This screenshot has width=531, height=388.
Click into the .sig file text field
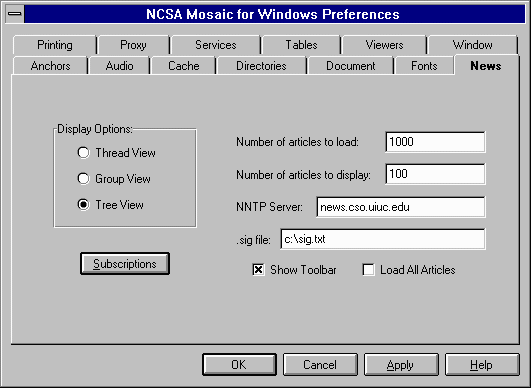(x=383, y=239)
